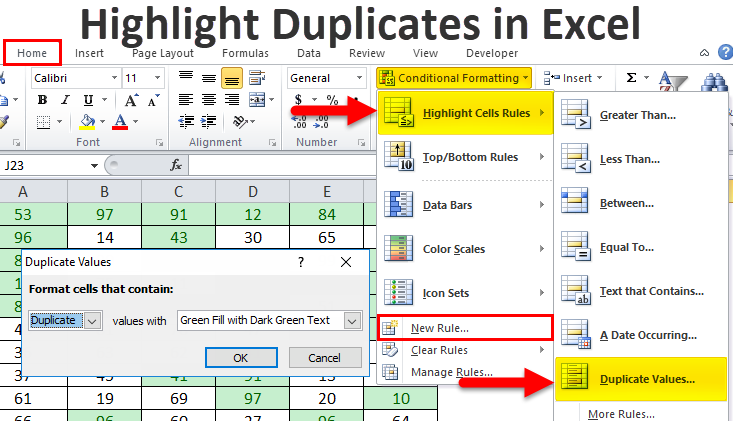Viewport: 733px width, 421px height.
Task: Click the Insert Function fx icon
Action: point(176,165)
